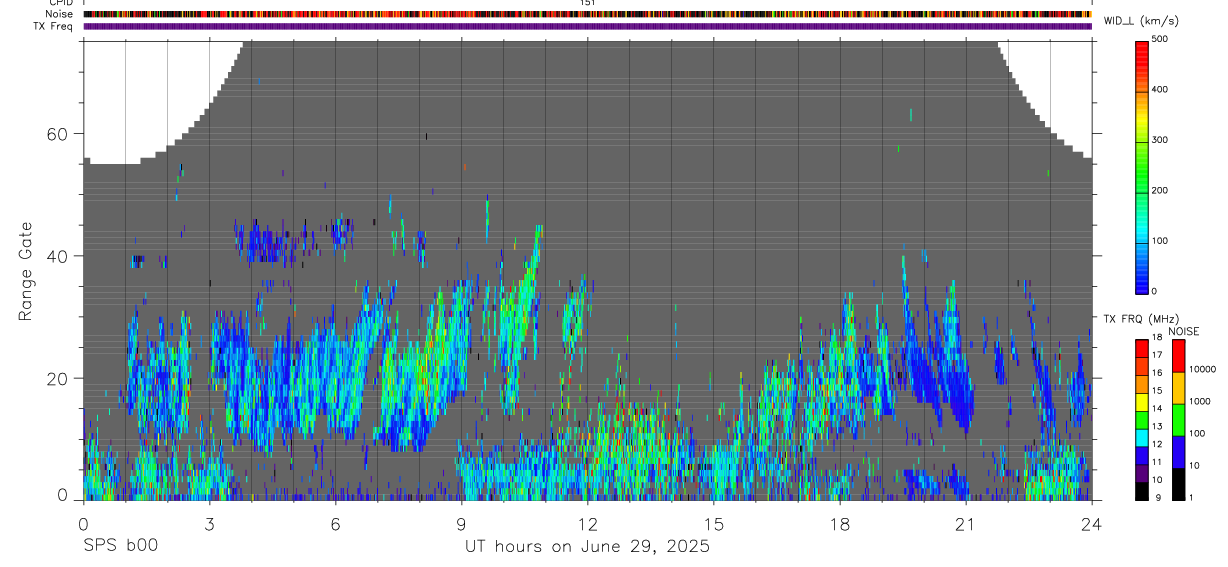Screen dimensions: 1228x567
Task: Click x-axis hour tick label '24'
Action: pyautogui.click(x=1091, y=524)
